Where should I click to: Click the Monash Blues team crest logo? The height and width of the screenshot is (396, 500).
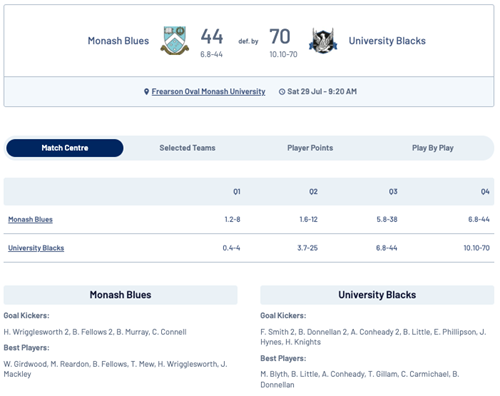tap(175, 40)
